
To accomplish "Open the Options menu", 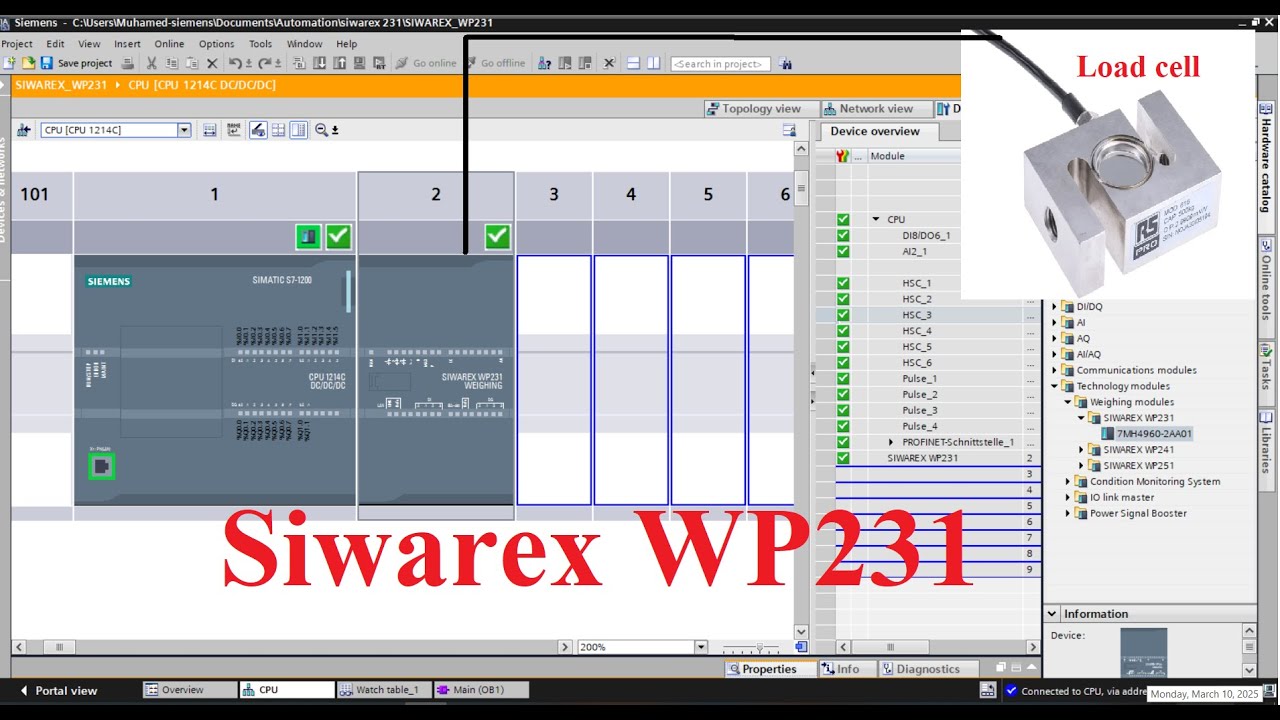I will coord(216,44).
